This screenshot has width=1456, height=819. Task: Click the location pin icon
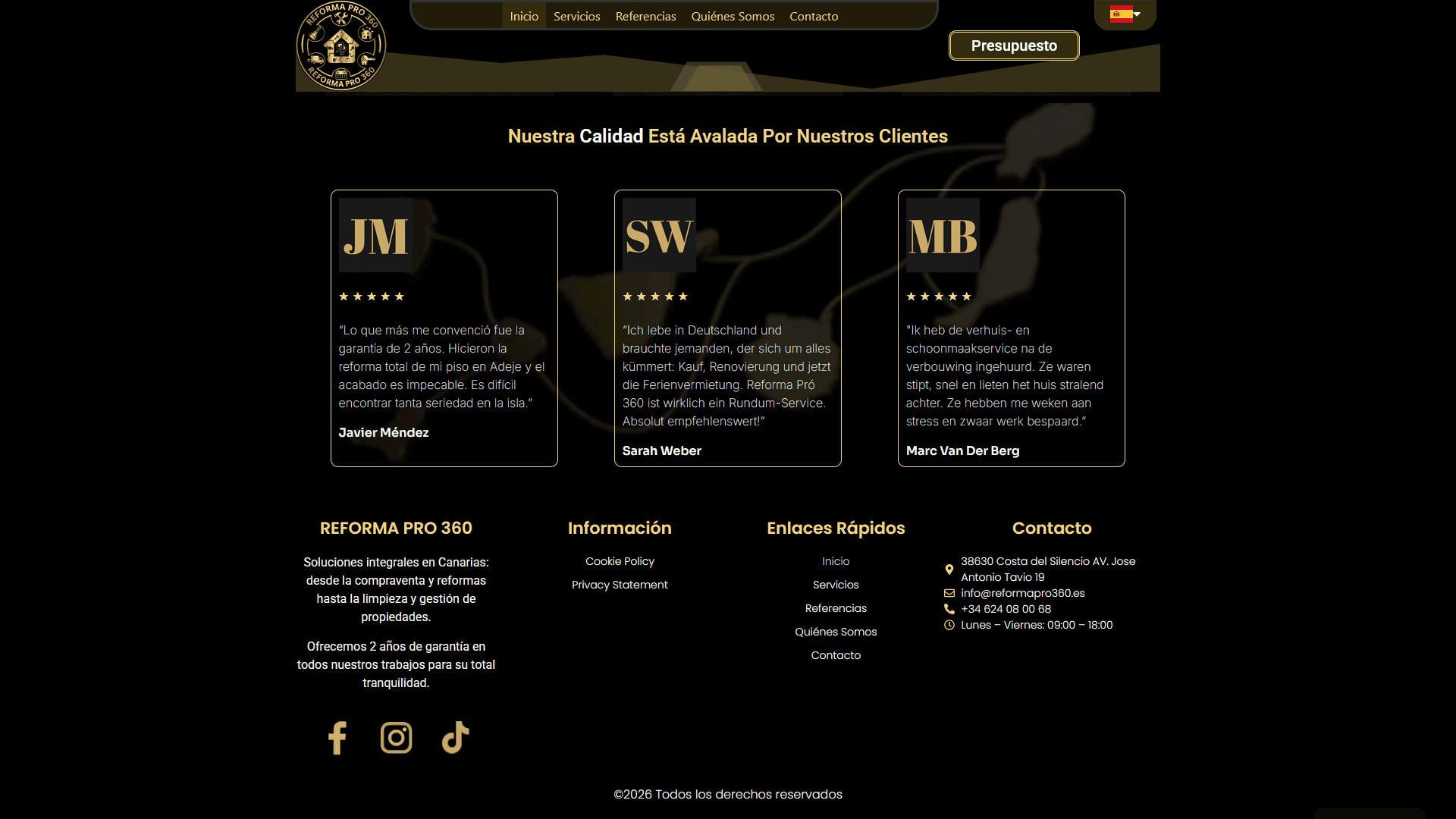coord(949,570)
